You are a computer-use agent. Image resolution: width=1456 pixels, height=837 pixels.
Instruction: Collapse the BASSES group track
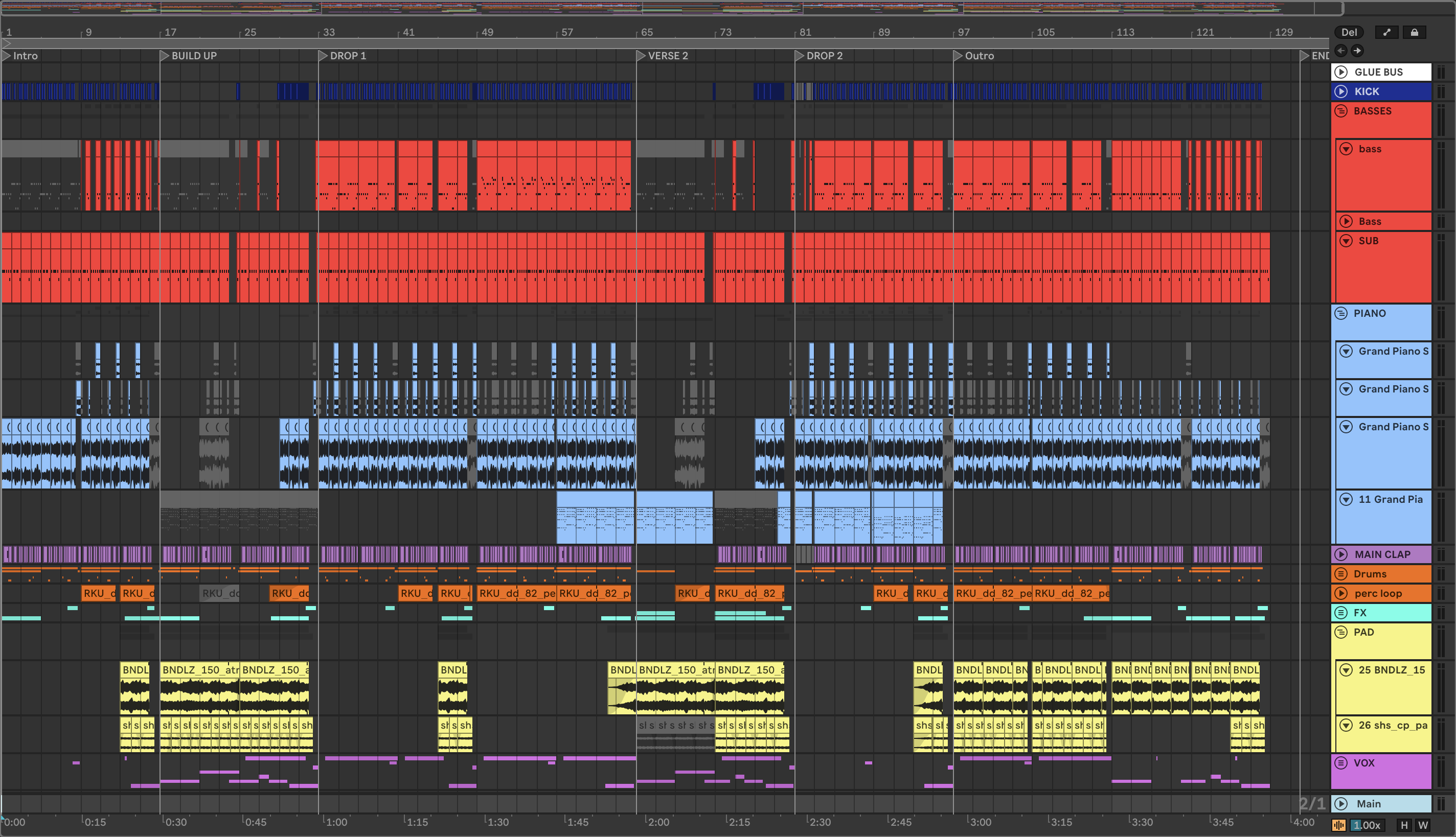coord(1341,111)
